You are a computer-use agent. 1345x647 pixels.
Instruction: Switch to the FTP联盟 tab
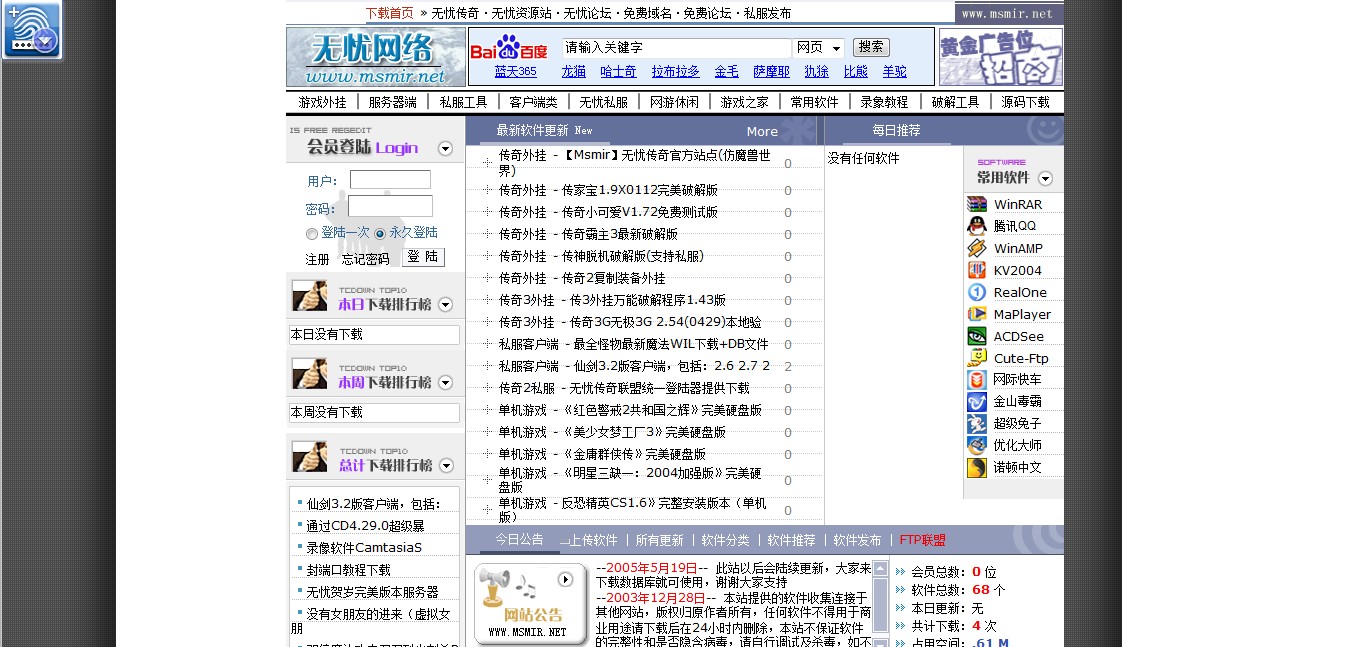pos(922,540)
